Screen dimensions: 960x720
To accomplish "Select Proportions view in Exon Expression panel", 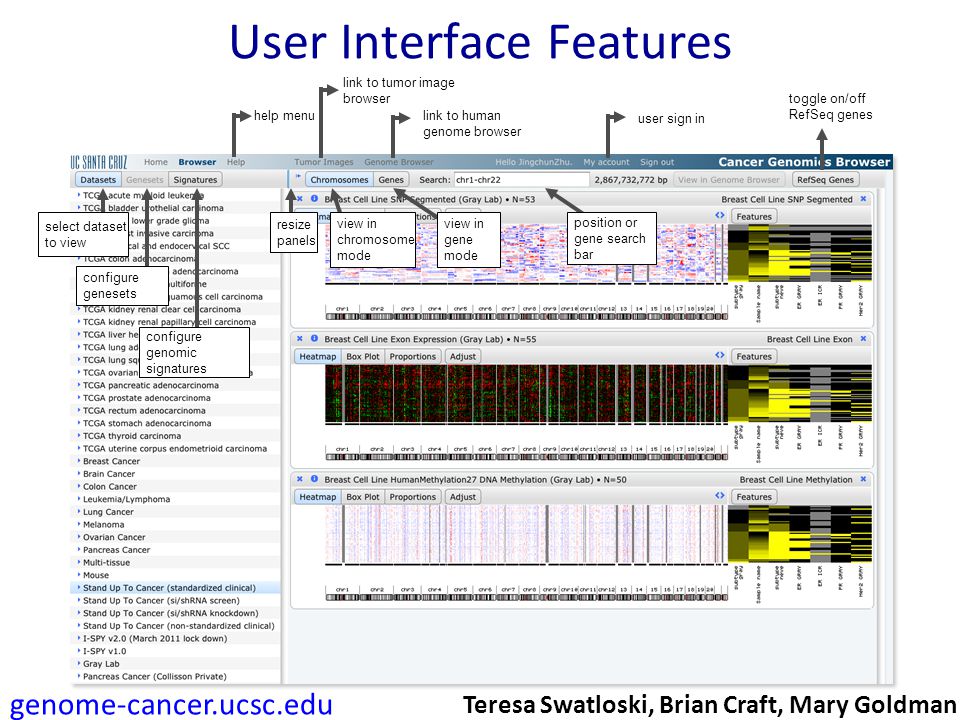I will pyautogui.click(x=413, y=356).
